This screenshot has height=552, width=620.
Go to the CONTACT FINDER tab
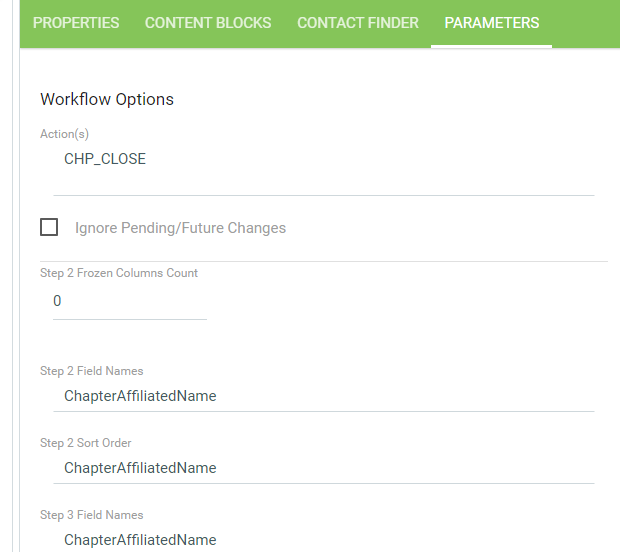point(358,23)
